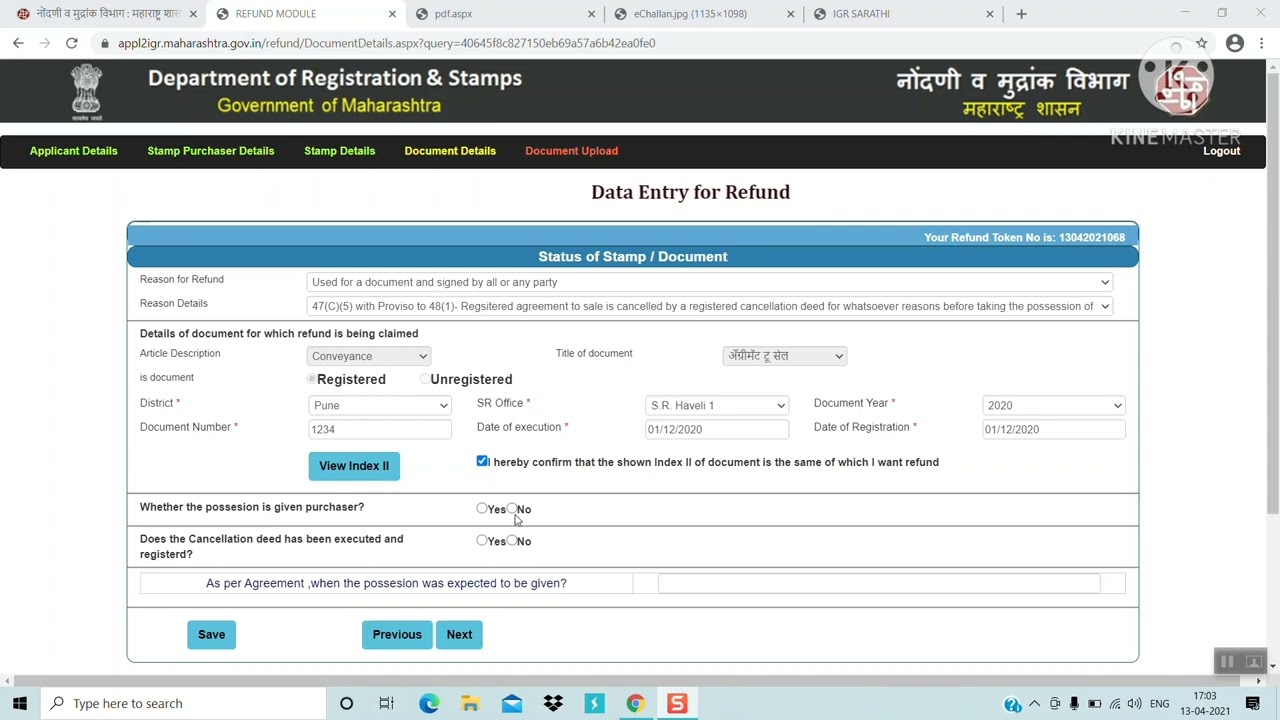
Task: Open Document Year dropdown
Action: [1054, 405]
